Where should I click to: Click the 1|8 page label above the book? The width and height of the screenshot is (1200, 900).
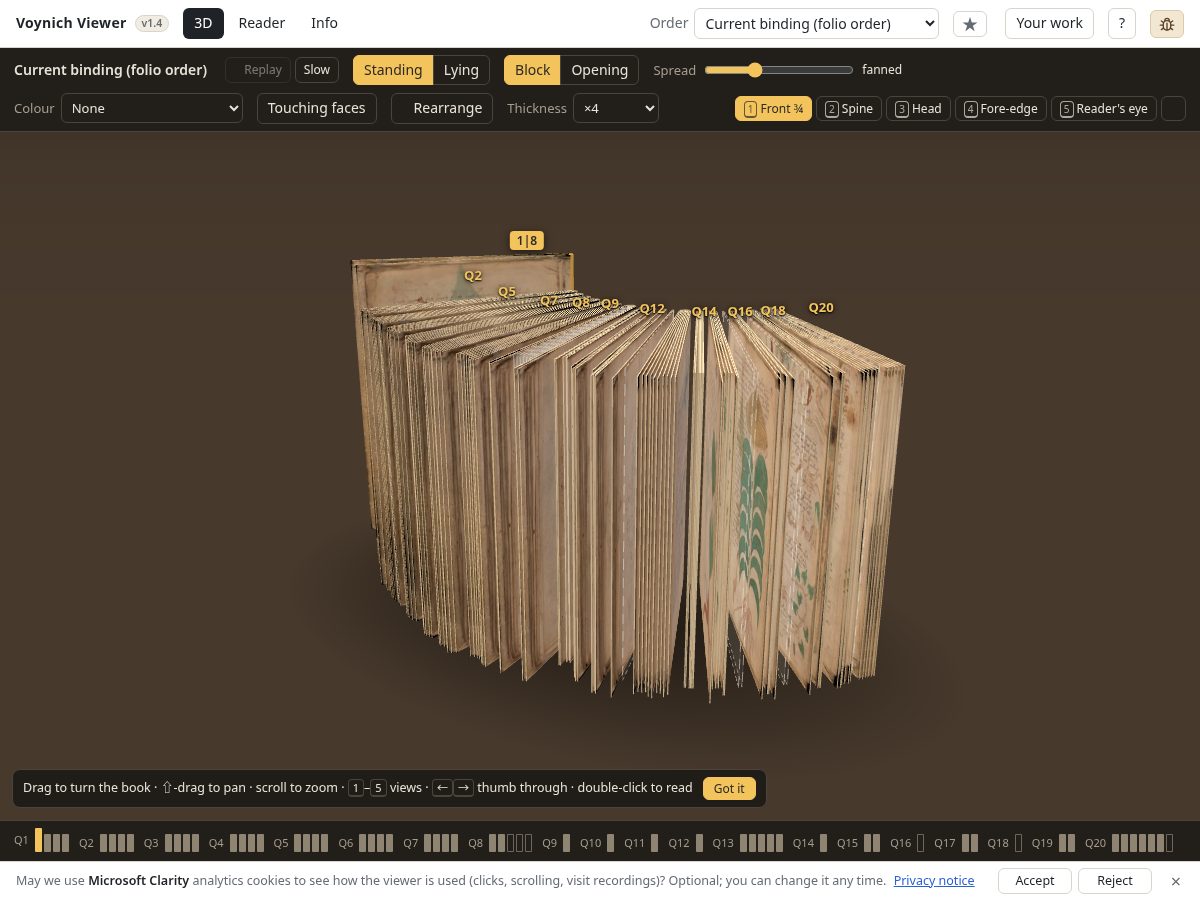527,240
